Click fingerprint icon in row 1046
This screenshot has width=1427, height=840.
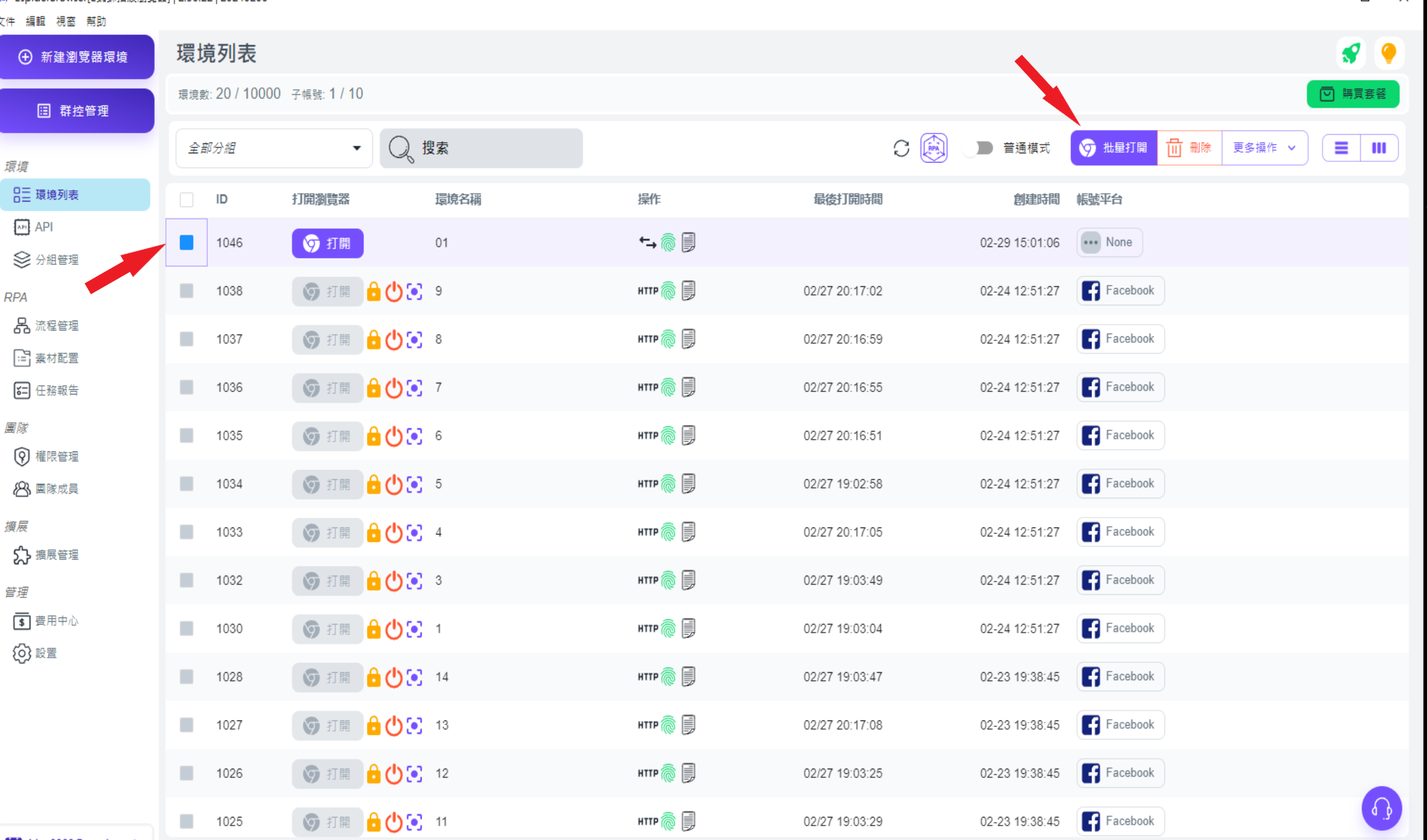click(669, 243)
